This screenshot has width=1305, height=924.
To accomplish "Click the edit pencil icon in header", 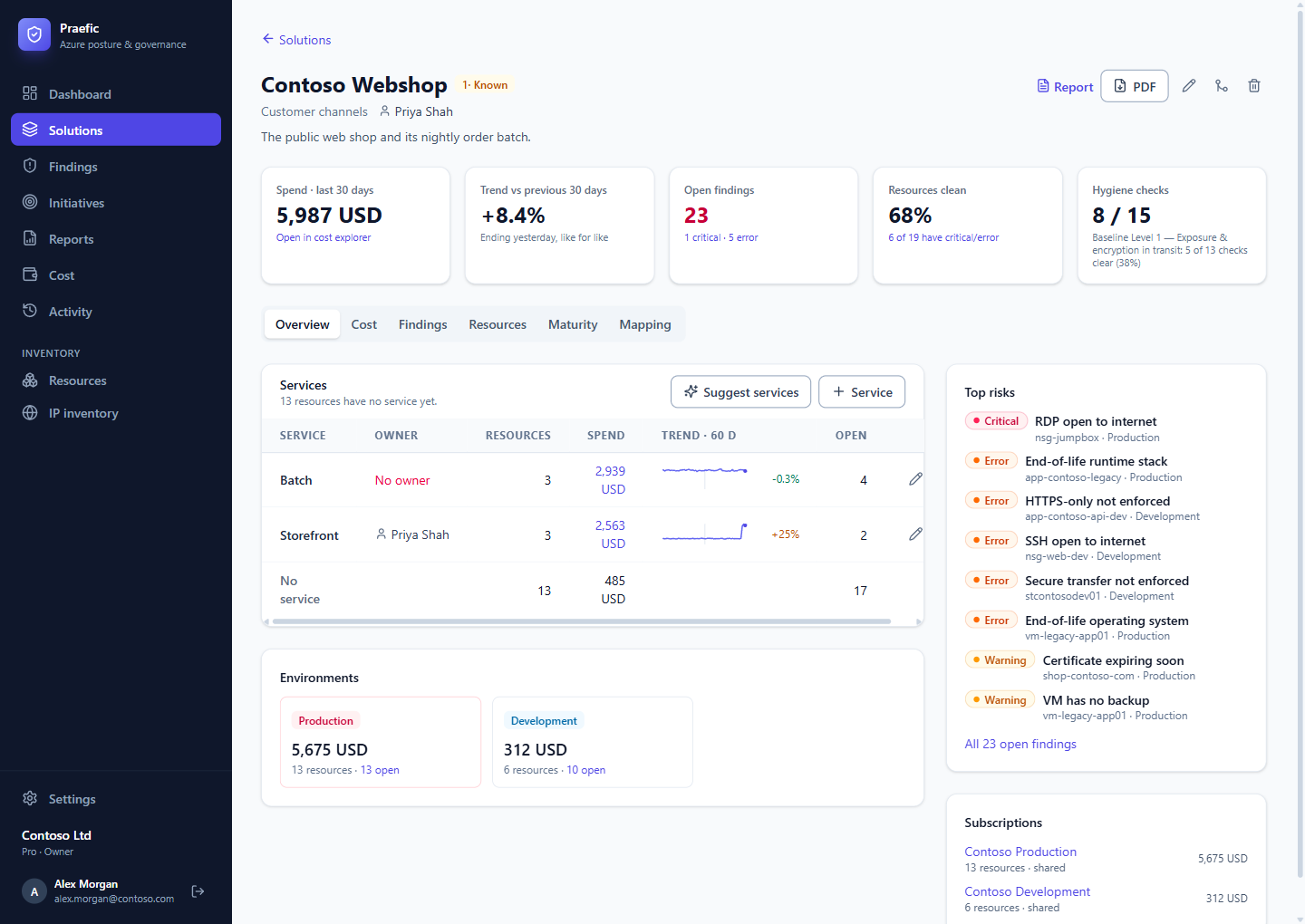I will [1189, 86].
